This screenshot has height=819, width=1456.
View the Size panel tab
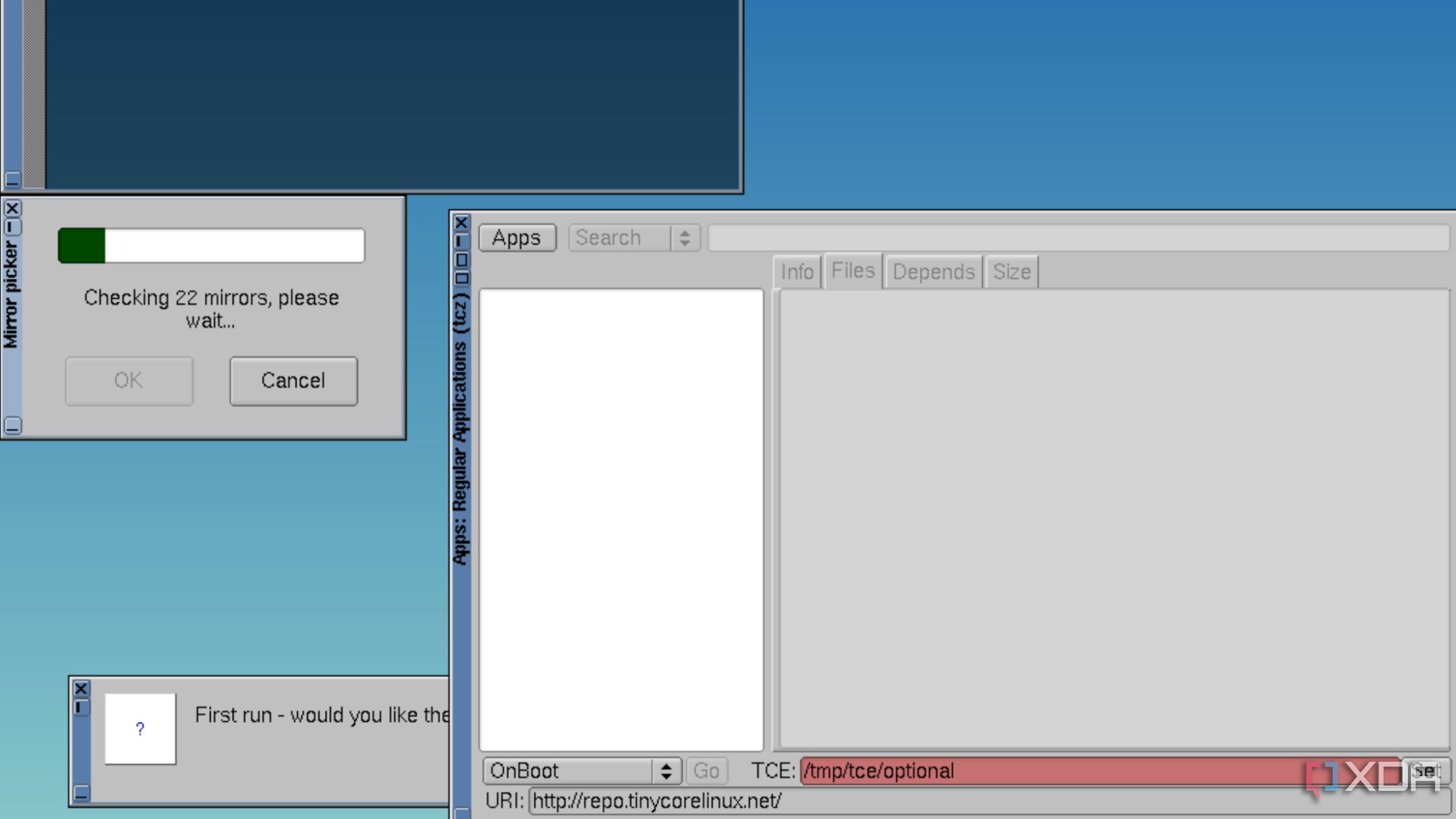click(x=1011, y=271)
